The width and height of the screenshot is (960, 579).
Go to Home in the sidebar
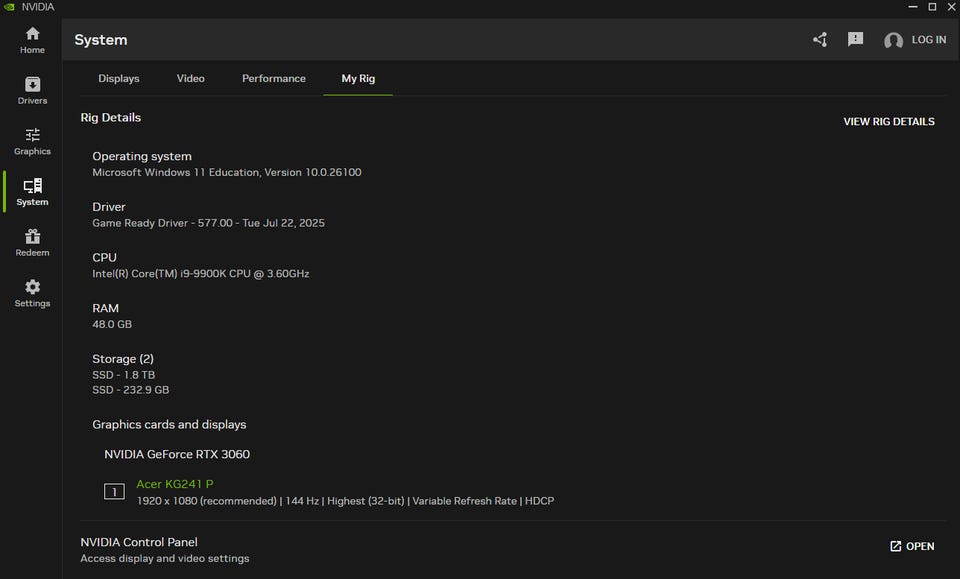(32, 40)
